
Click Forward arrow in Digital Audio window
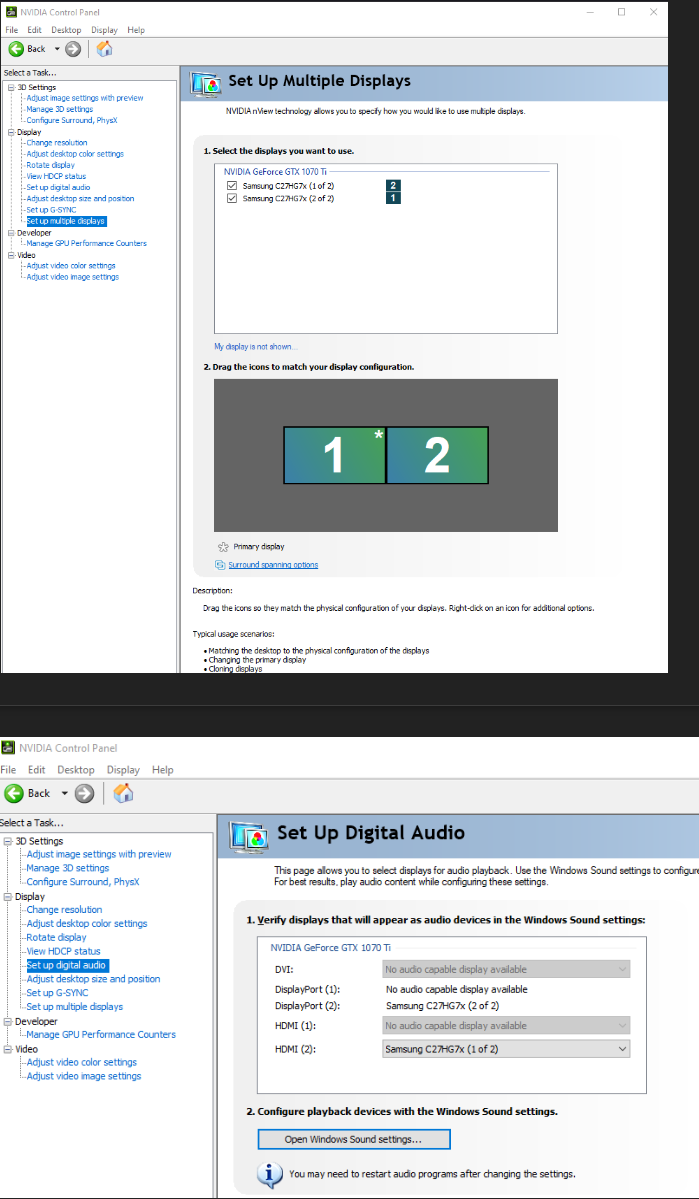click(x=85, y=794)
